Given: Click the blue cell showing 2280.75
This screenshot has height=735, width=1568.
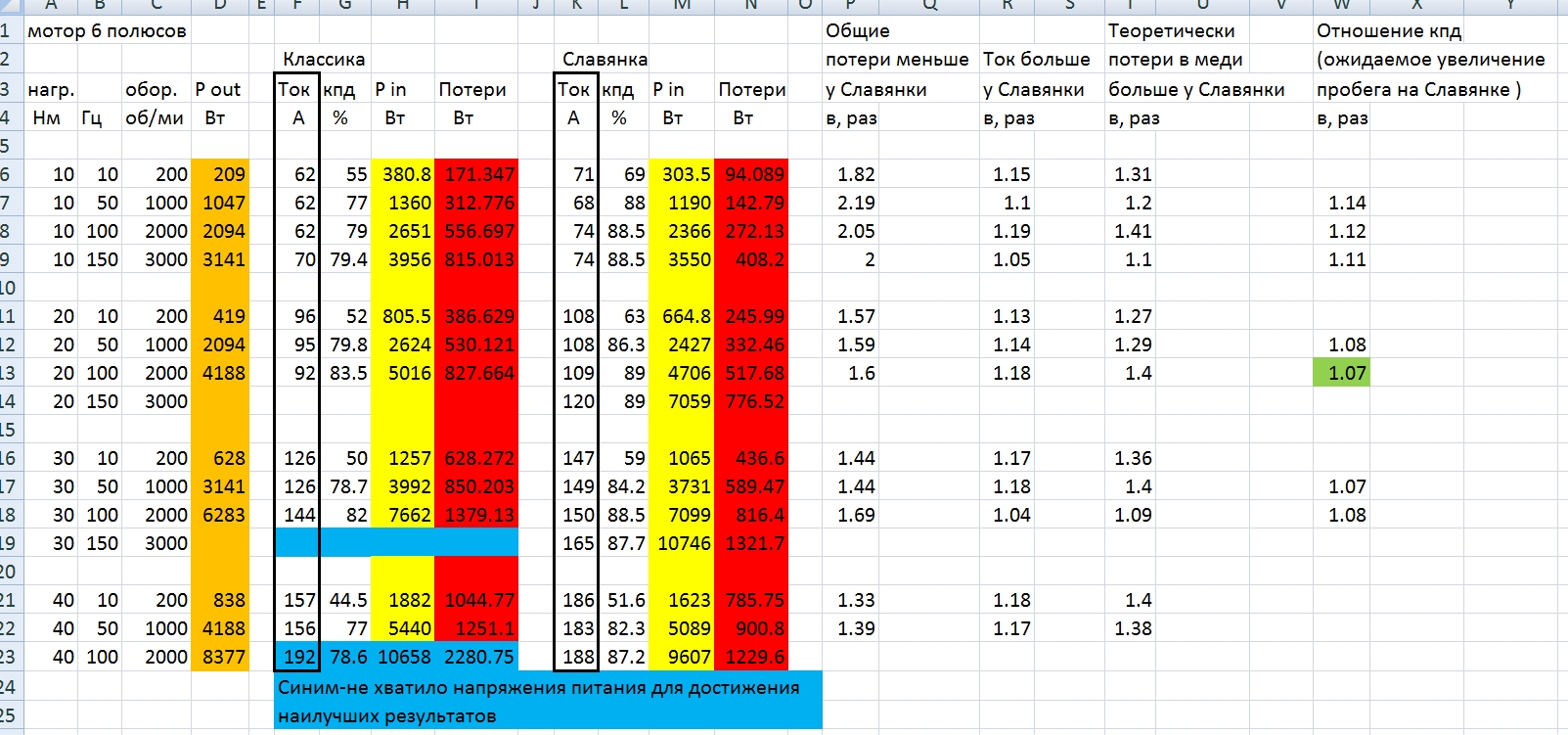Looking at the screenshot, I should point(476,657).
